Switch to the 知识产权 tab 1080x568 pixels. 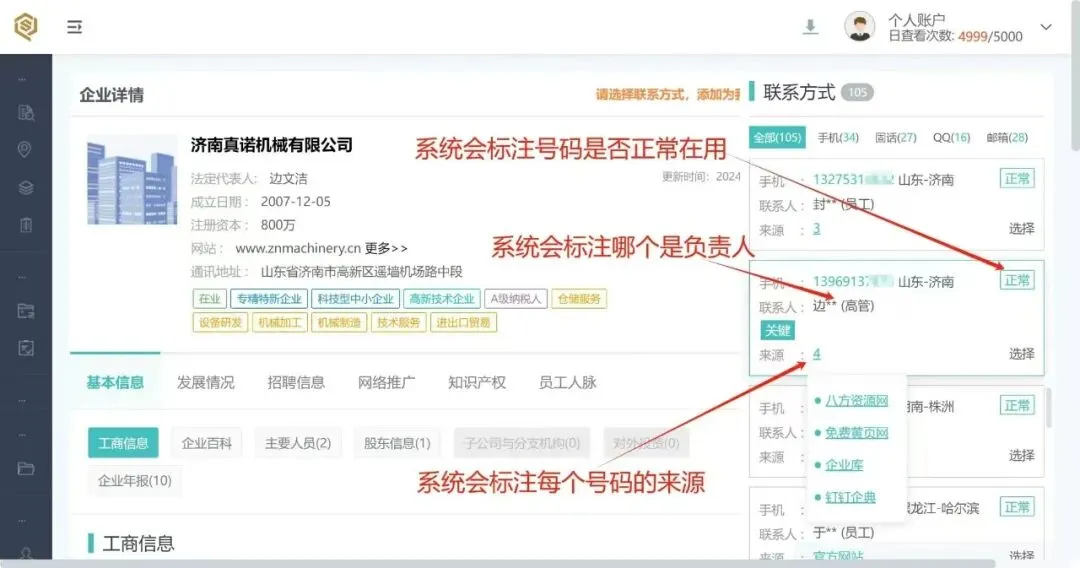pyautogui.click(x=477, y=382)
